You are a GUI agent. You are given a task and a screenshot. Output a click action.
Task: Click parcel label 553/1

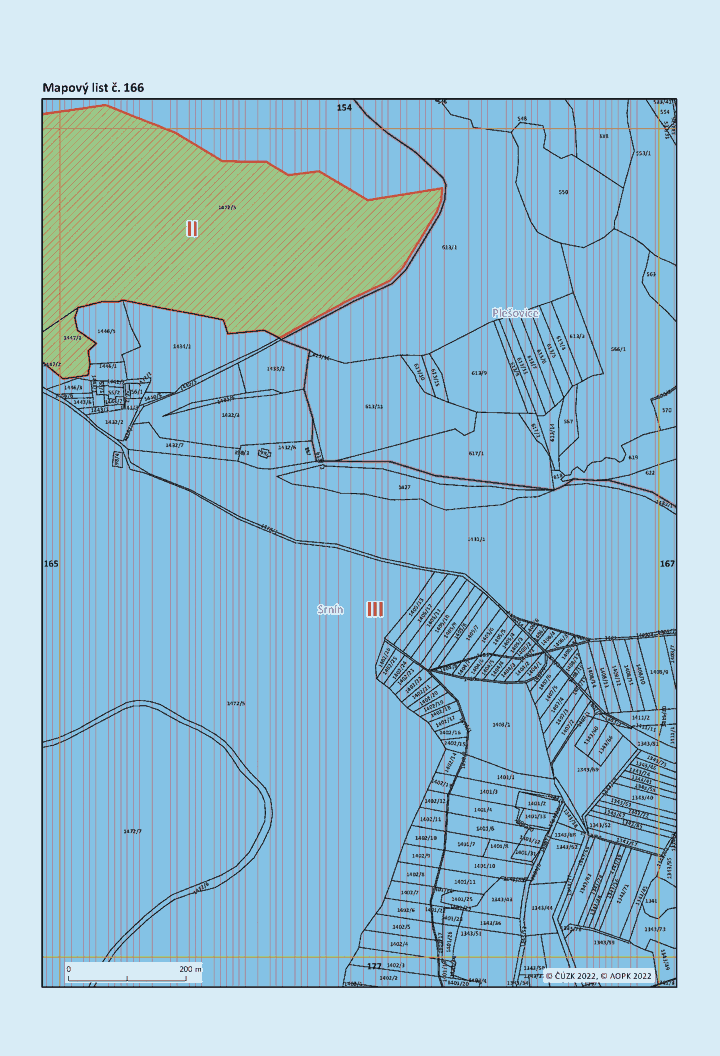tap(643, 154)
